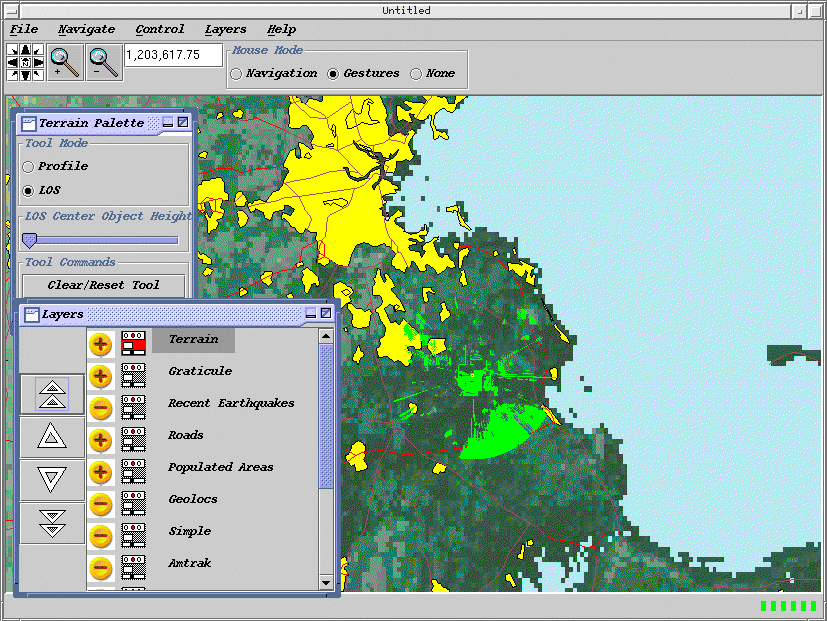Open the Navigate menu
The height and width of the screenshot is (621, 827).
(x=86, y=30)
